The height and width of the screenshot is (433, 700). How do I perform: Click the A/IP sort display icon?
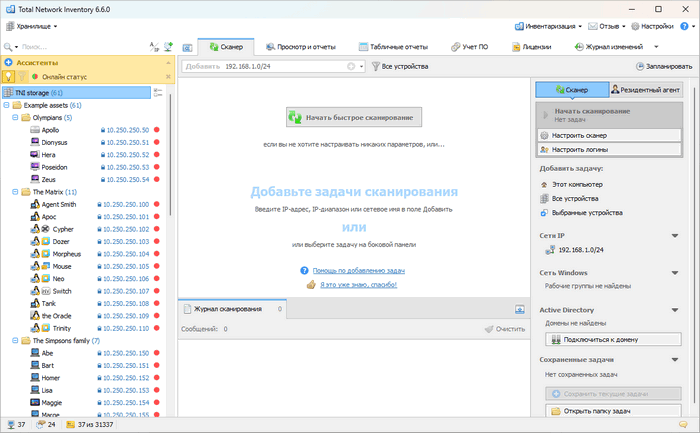click(154, 46)
